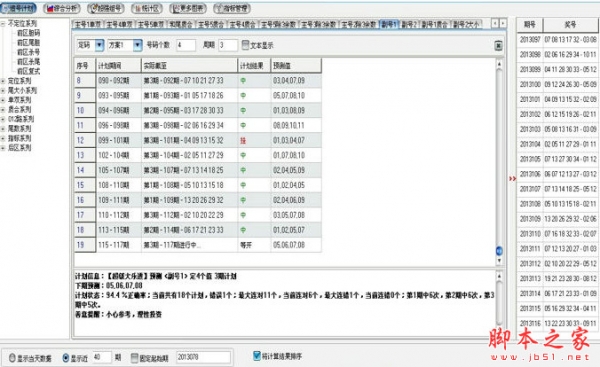This screenshot has width=600, height=367.
Task: Click the plan table scrollbar up arrow
Action: pos(499,64)
